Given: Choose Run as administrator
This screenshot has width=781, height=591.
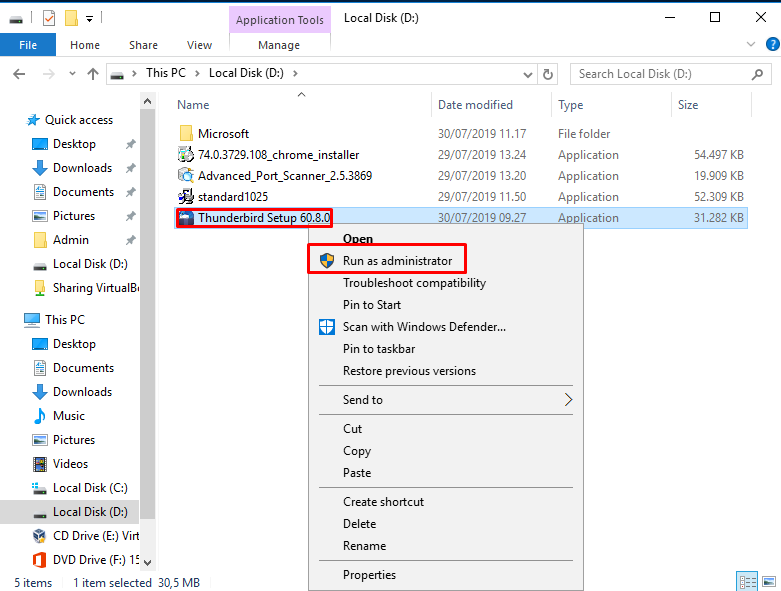Looking at the screenshot, I should [446, 261].
